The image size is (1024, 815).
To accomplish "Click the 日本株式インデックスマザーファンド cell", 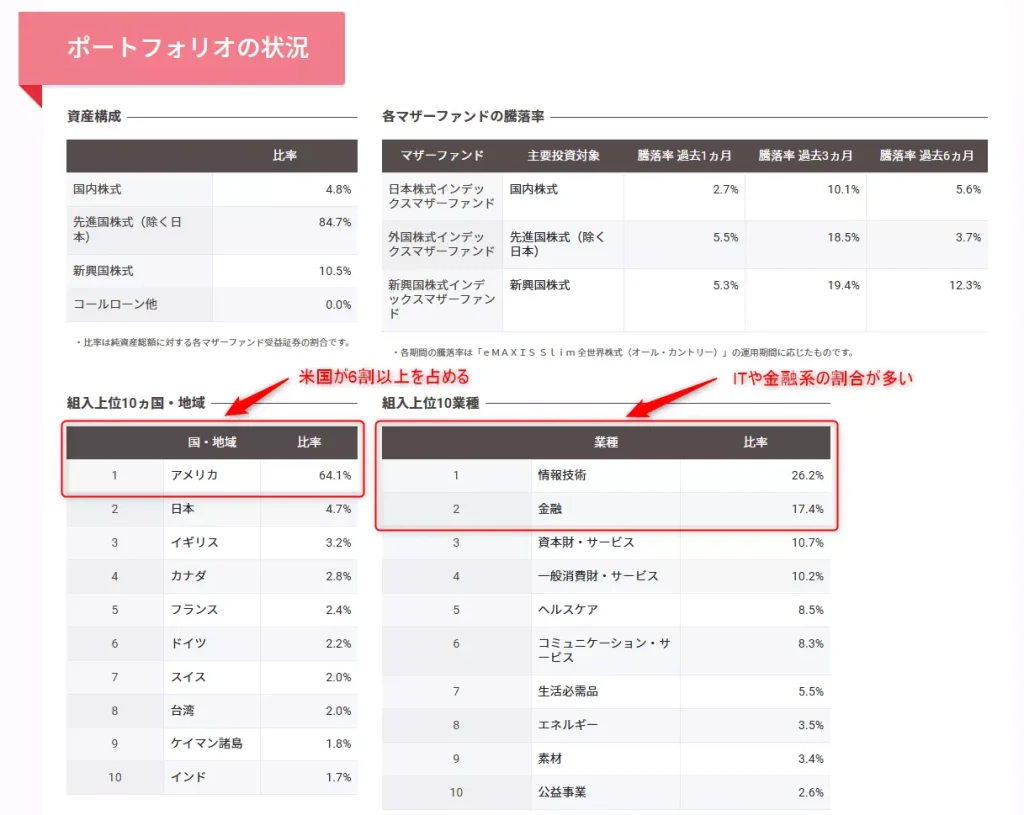I will (x=441, y=196).
